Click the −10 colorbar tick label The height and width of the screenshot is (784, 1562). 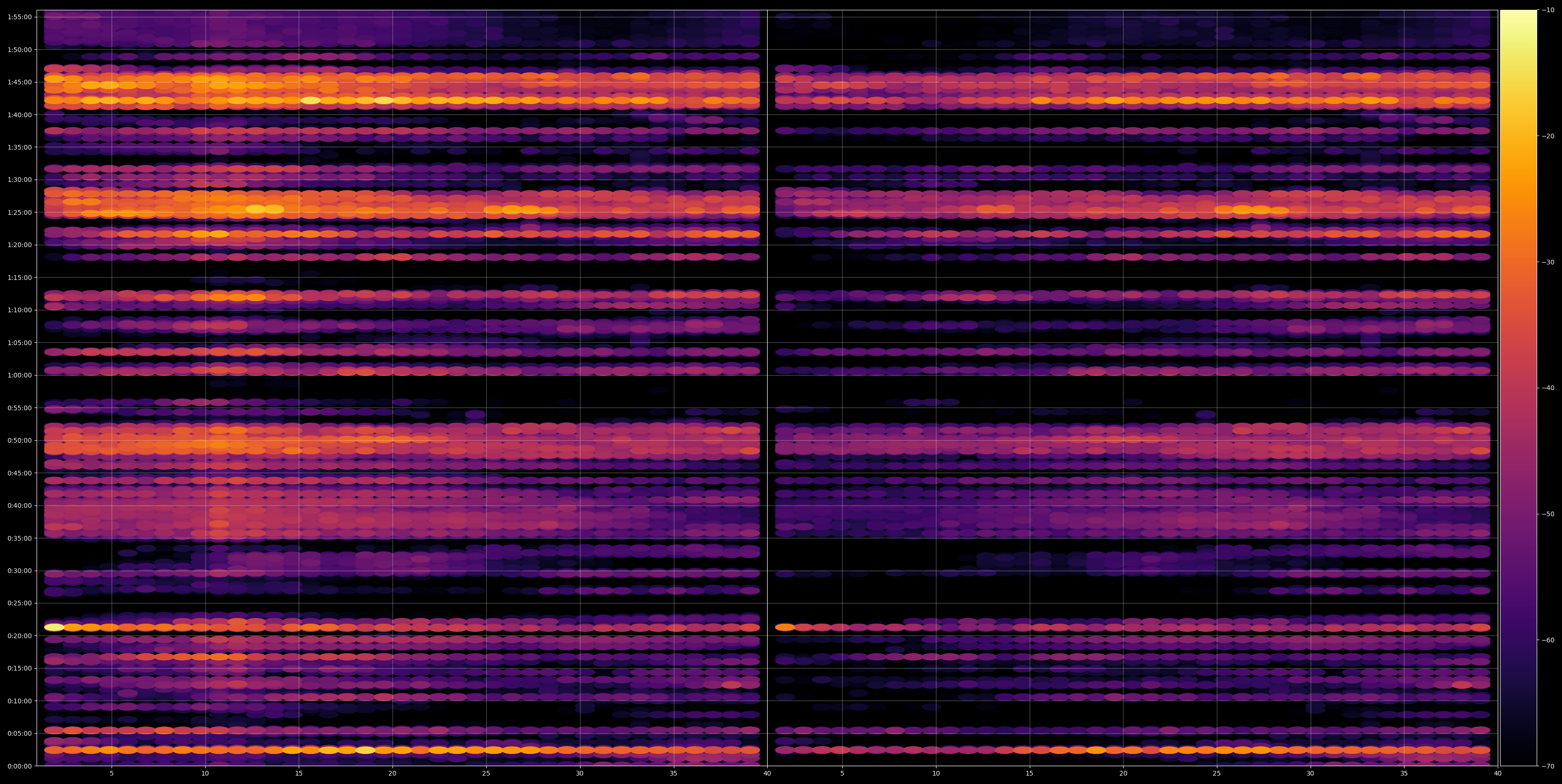point(1548,10)
